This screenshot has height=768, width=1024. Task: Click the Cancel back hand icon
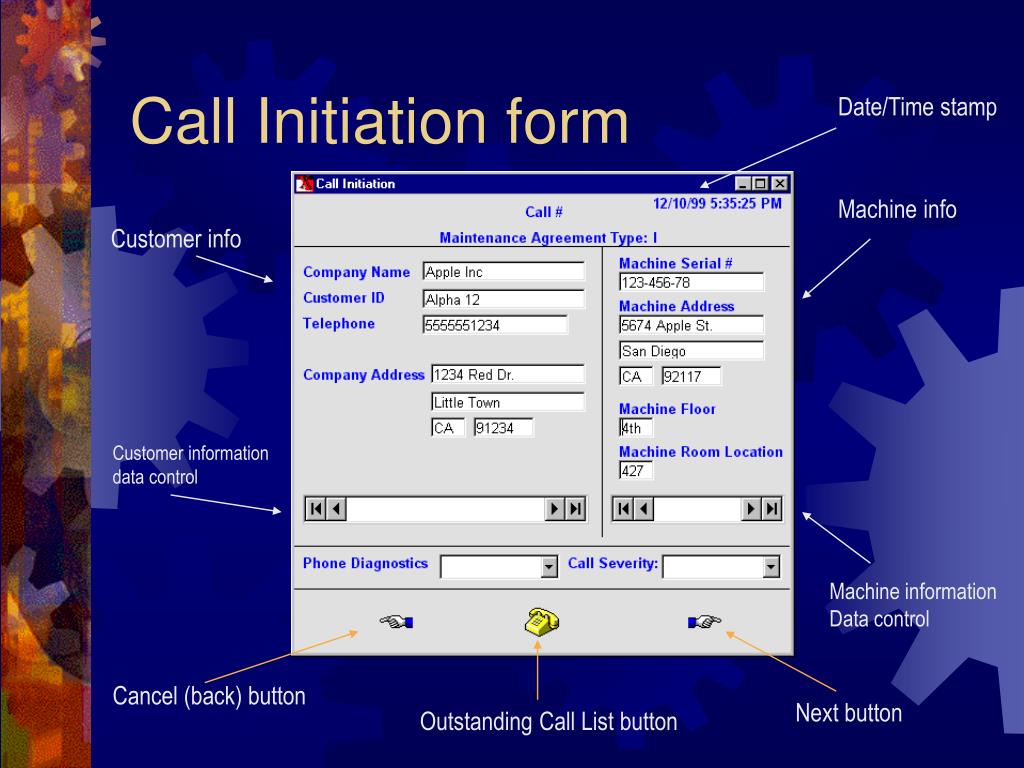pos(396,621)
